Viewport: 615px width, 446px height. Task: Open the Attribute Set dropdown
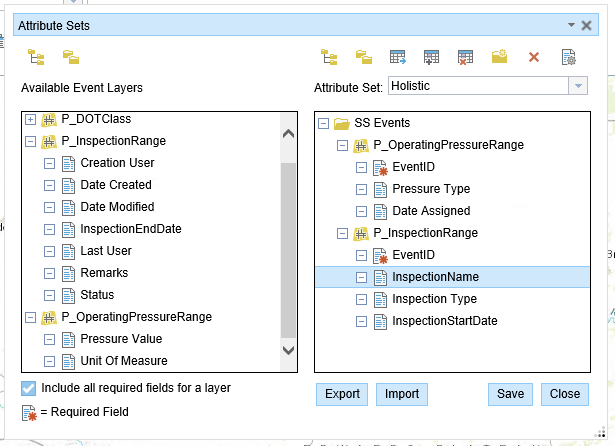point(577,86)
